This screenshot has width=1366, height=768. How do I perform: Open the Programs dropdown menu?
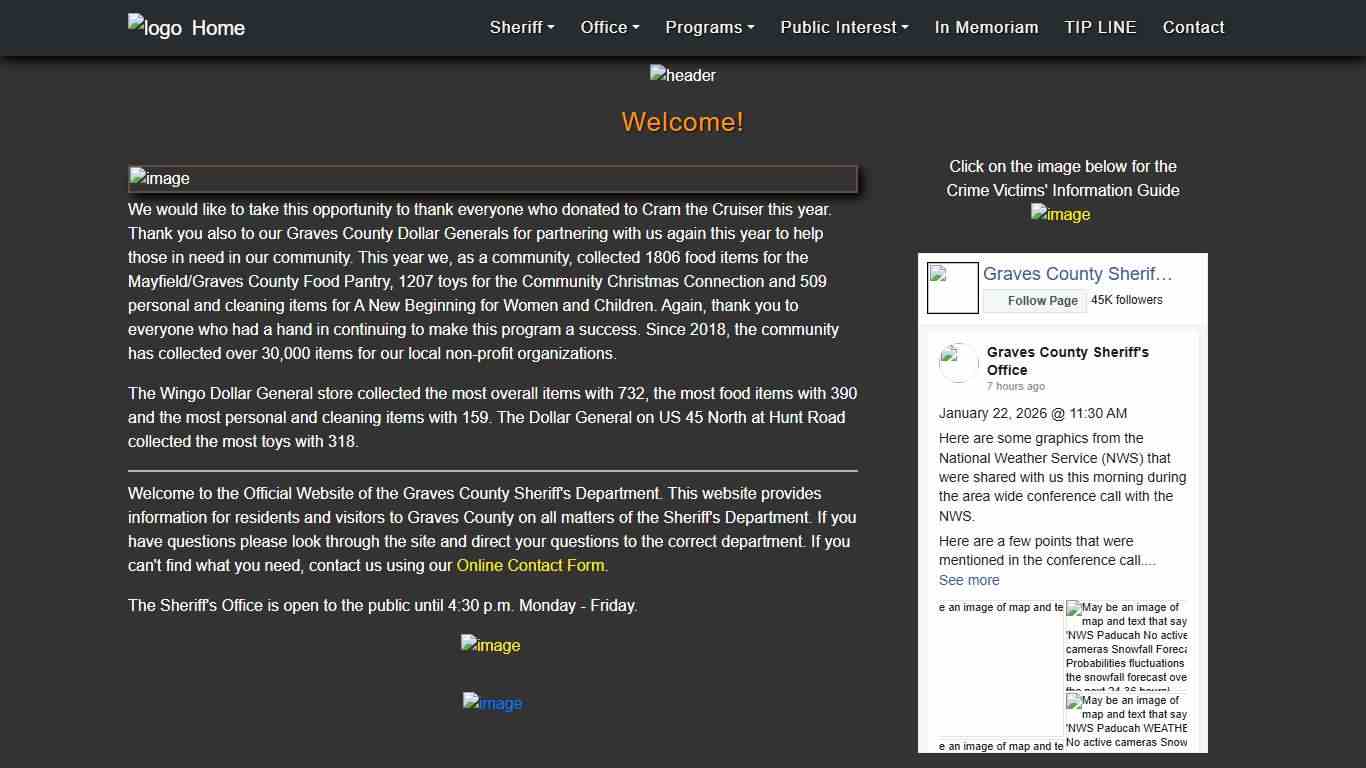click(709, 27)
